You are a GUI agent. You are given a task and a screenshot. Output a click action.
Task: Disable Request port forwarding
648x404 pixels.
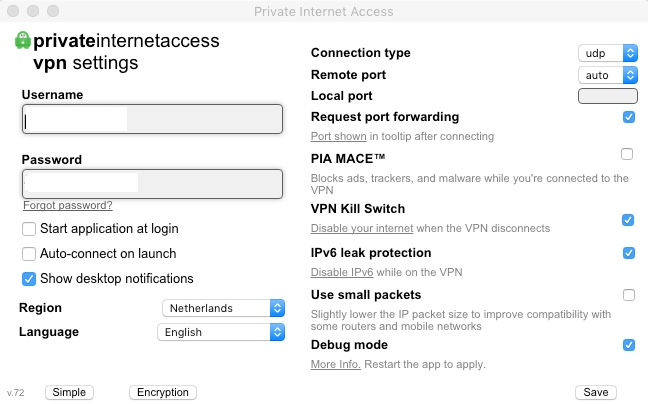629,117
